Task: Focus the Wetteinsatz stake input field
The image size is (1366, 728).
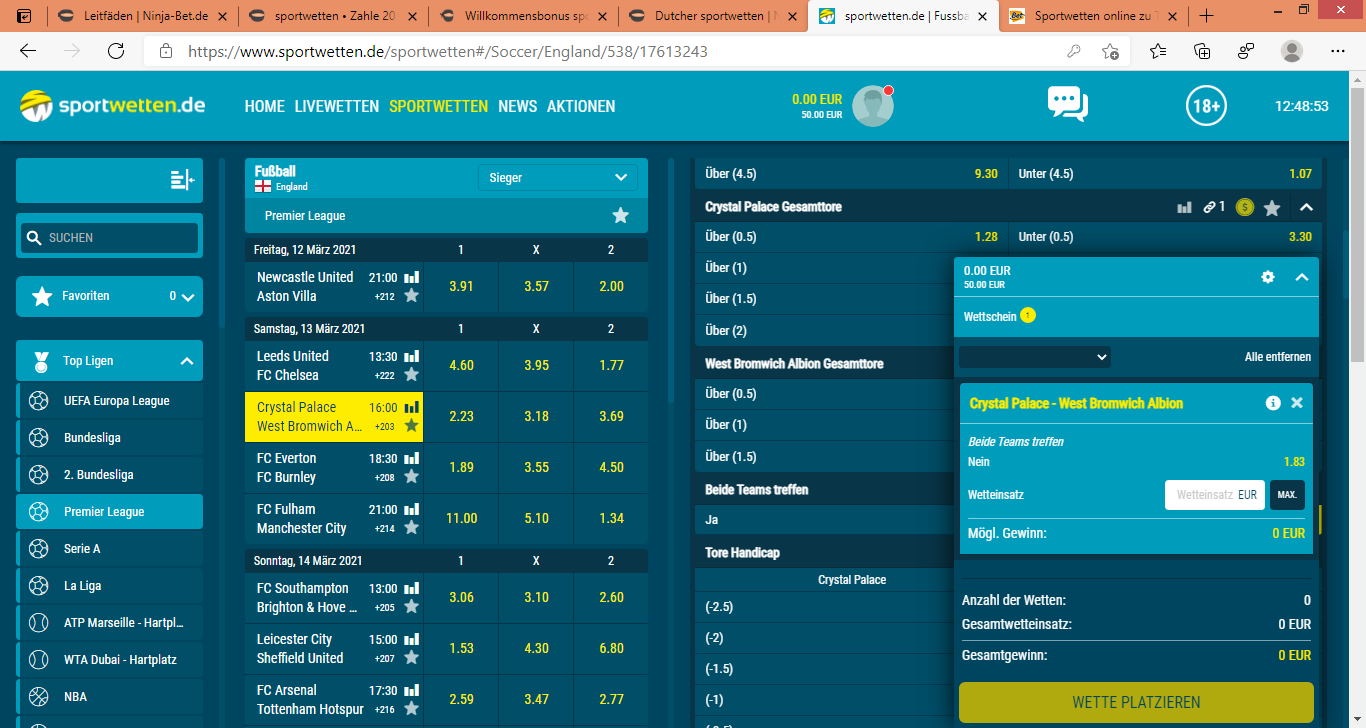Action: pyautogui.click(x=1215, y=495)
